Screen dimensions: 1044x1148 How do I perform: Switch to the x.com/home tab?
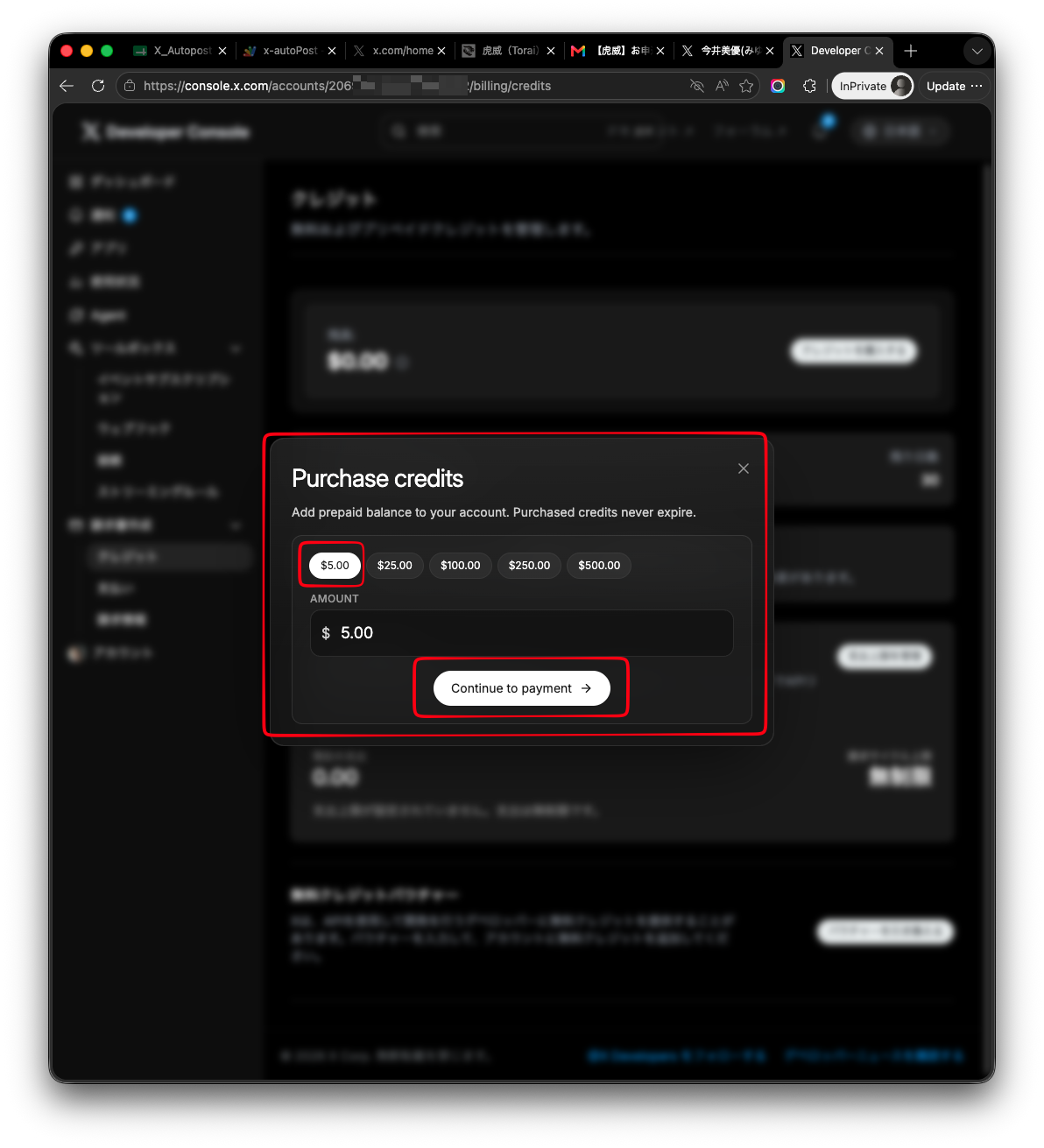pos(399,51)
